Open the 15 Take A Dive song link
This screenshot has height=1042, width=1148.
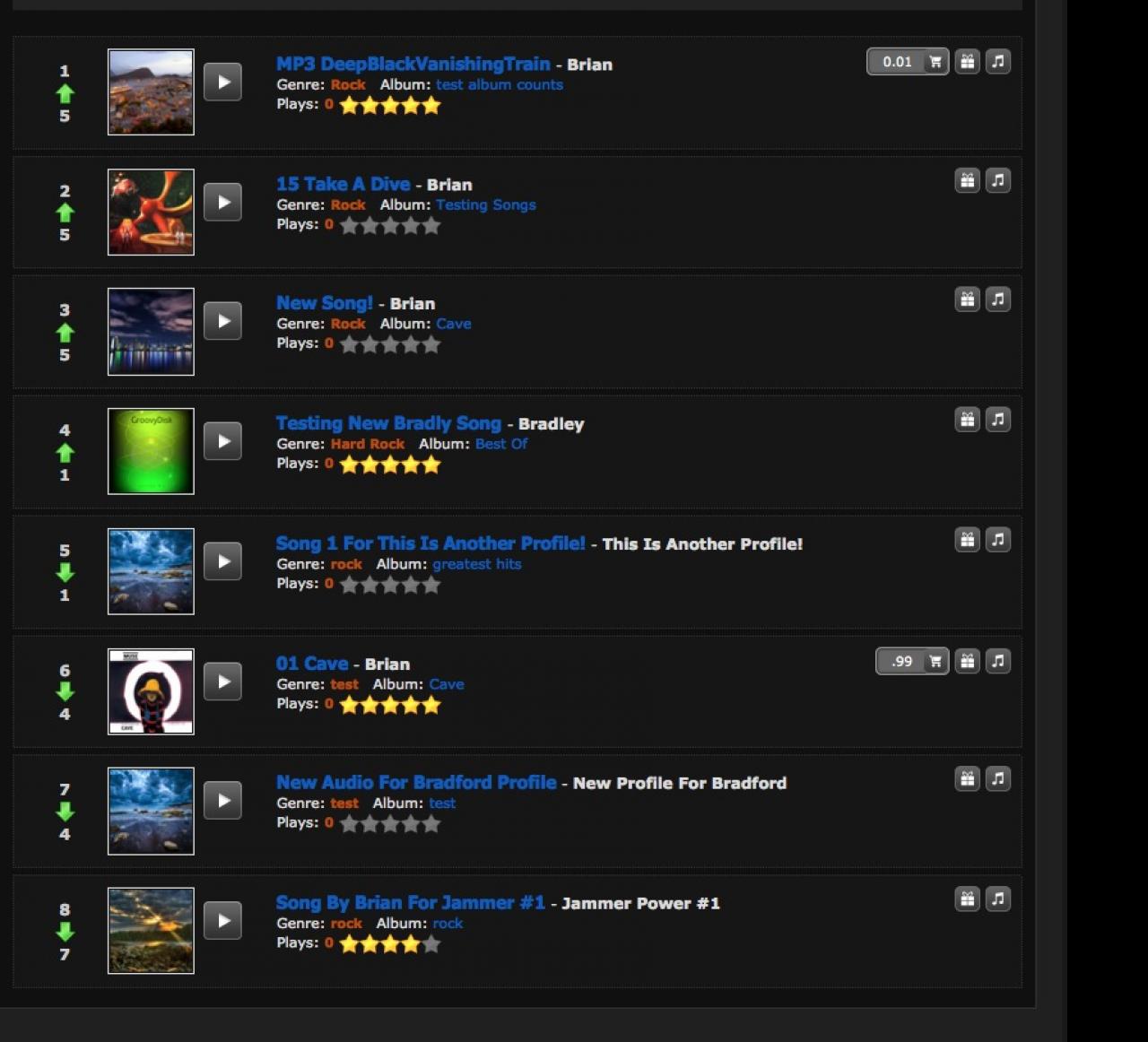point(344,184)
